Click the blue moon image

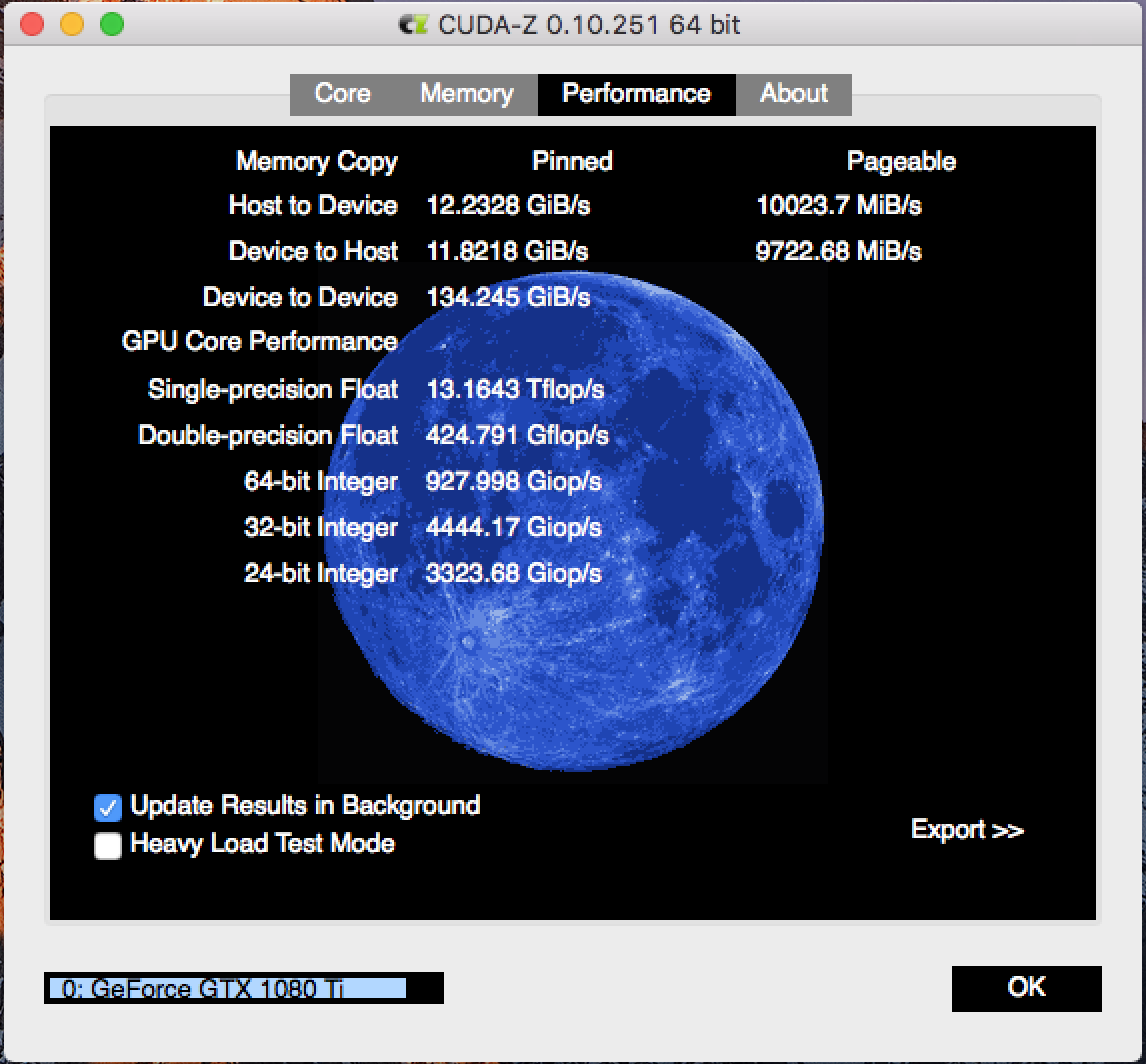(574, 520)
